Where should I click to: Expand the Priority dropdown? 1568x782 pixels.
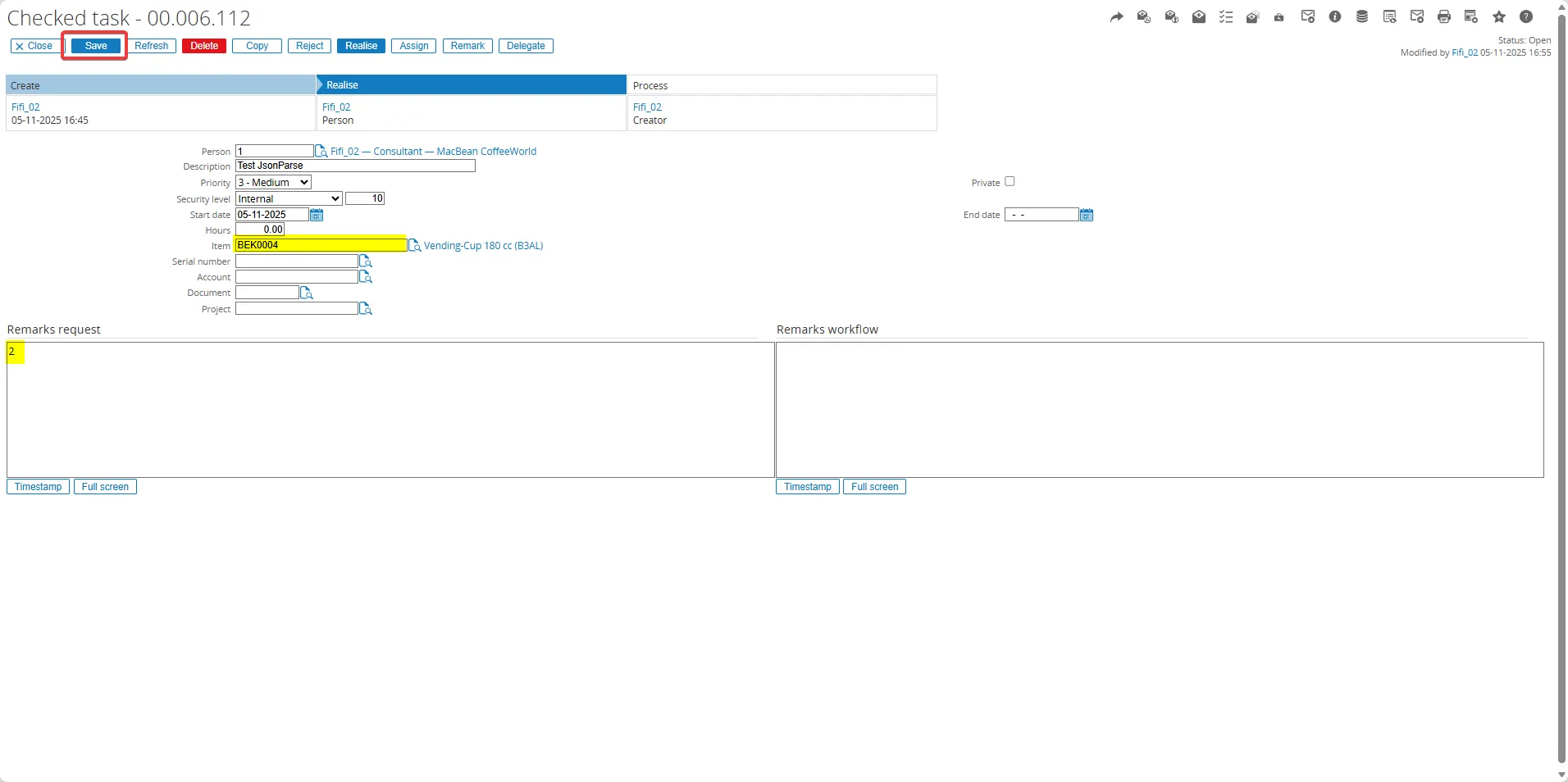(273, 183)
